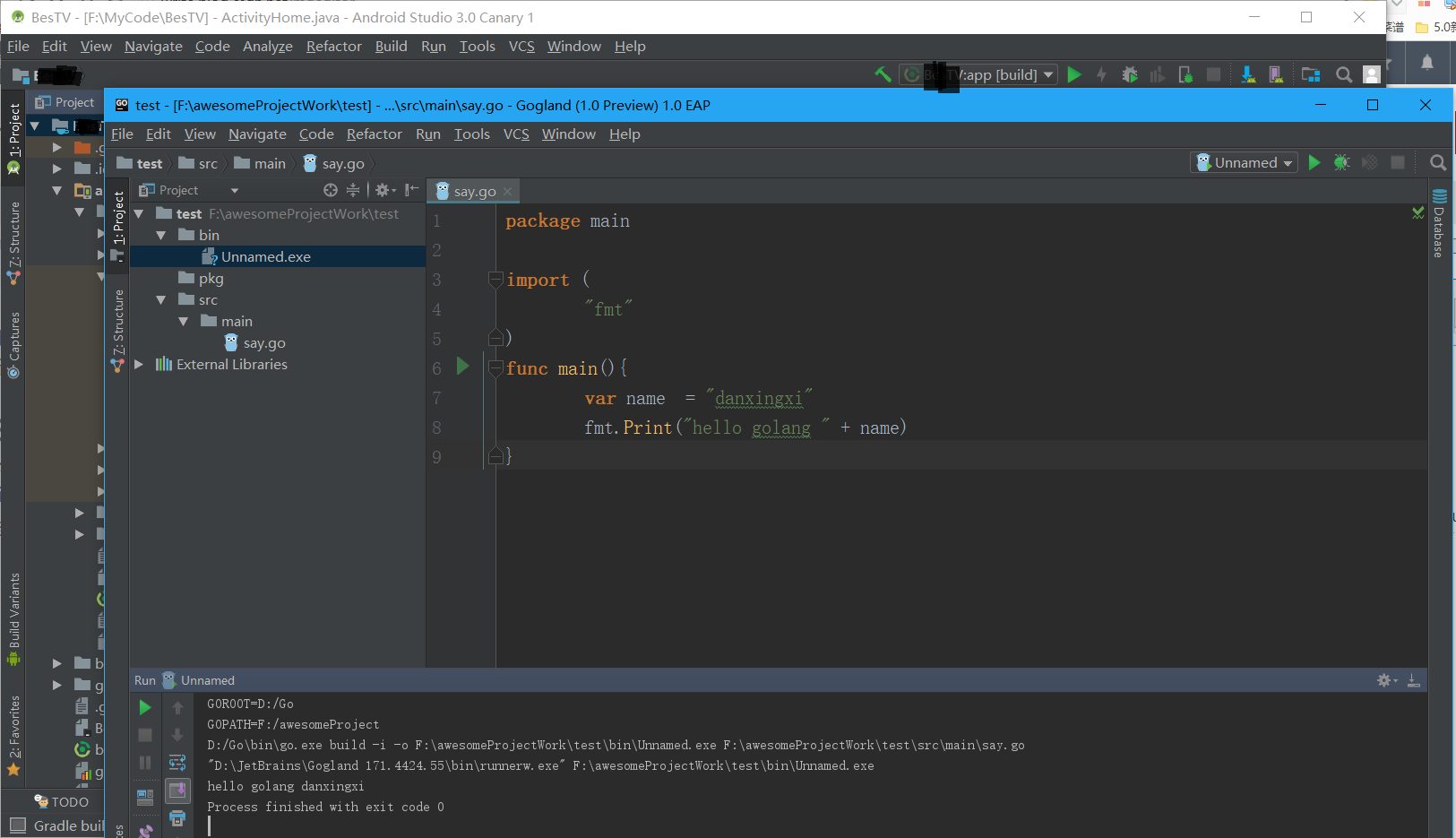The width and height of the screenshot is (1456, 838).
Task: Click Pause output icon in Run panel
Action: pos(145,763)
